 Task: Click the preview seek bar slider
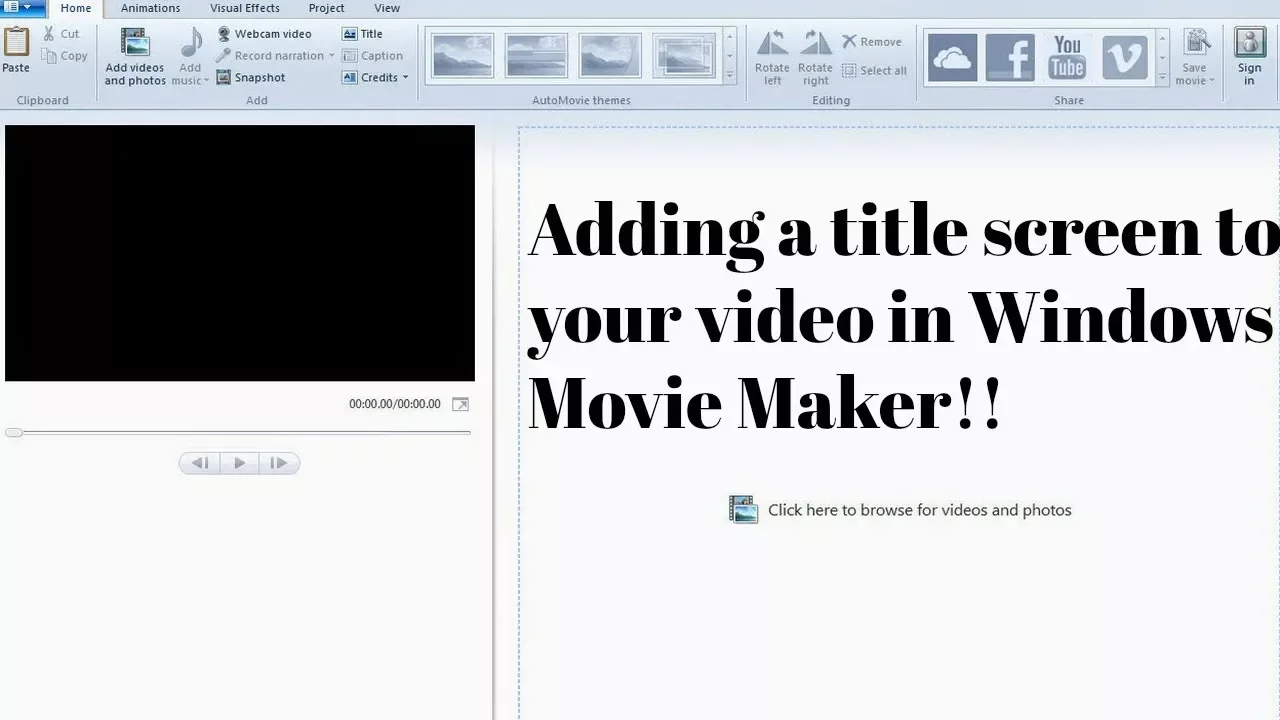click(x=14, y=432)
